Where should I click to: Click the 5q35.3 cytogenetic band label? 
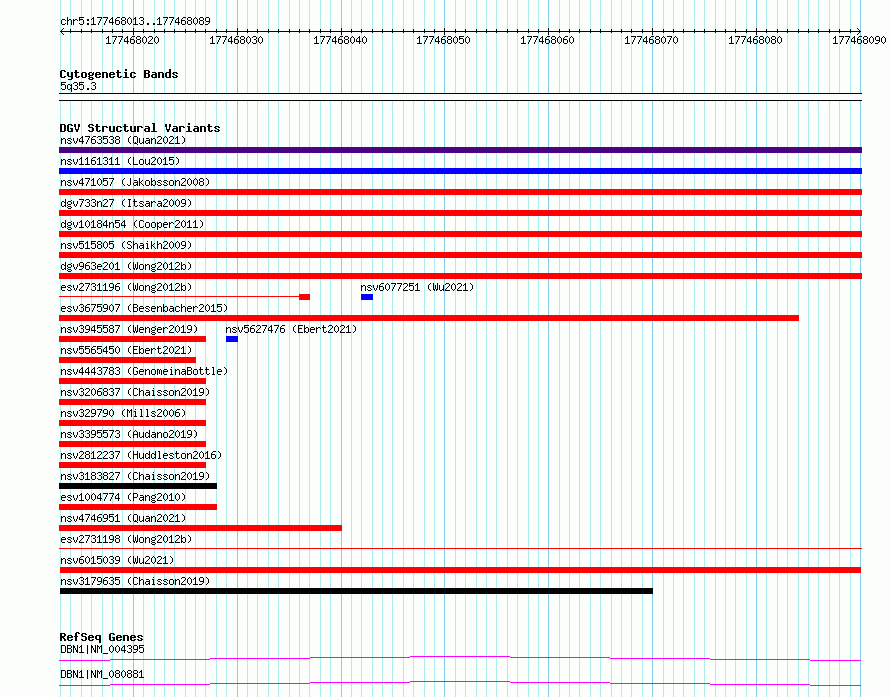coord(78,86)
